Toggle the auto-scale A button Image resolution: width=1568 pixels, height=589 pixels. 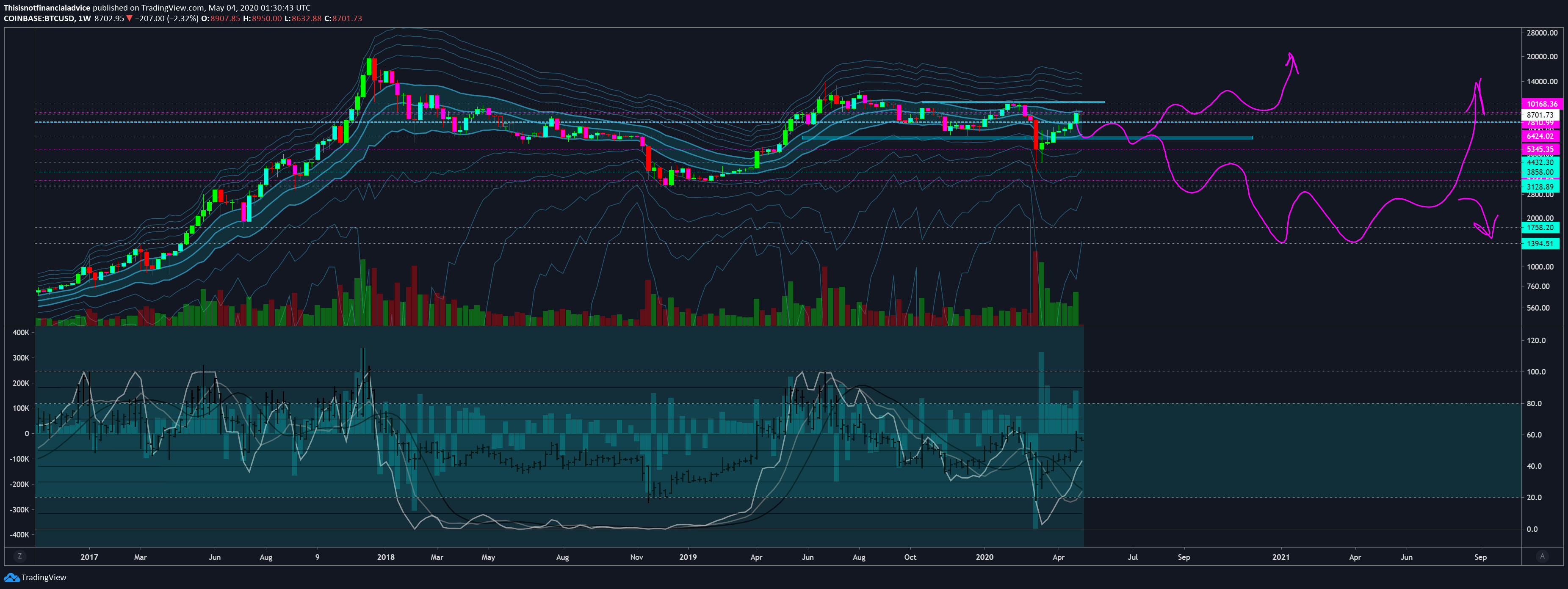[x=1542, y=556]
